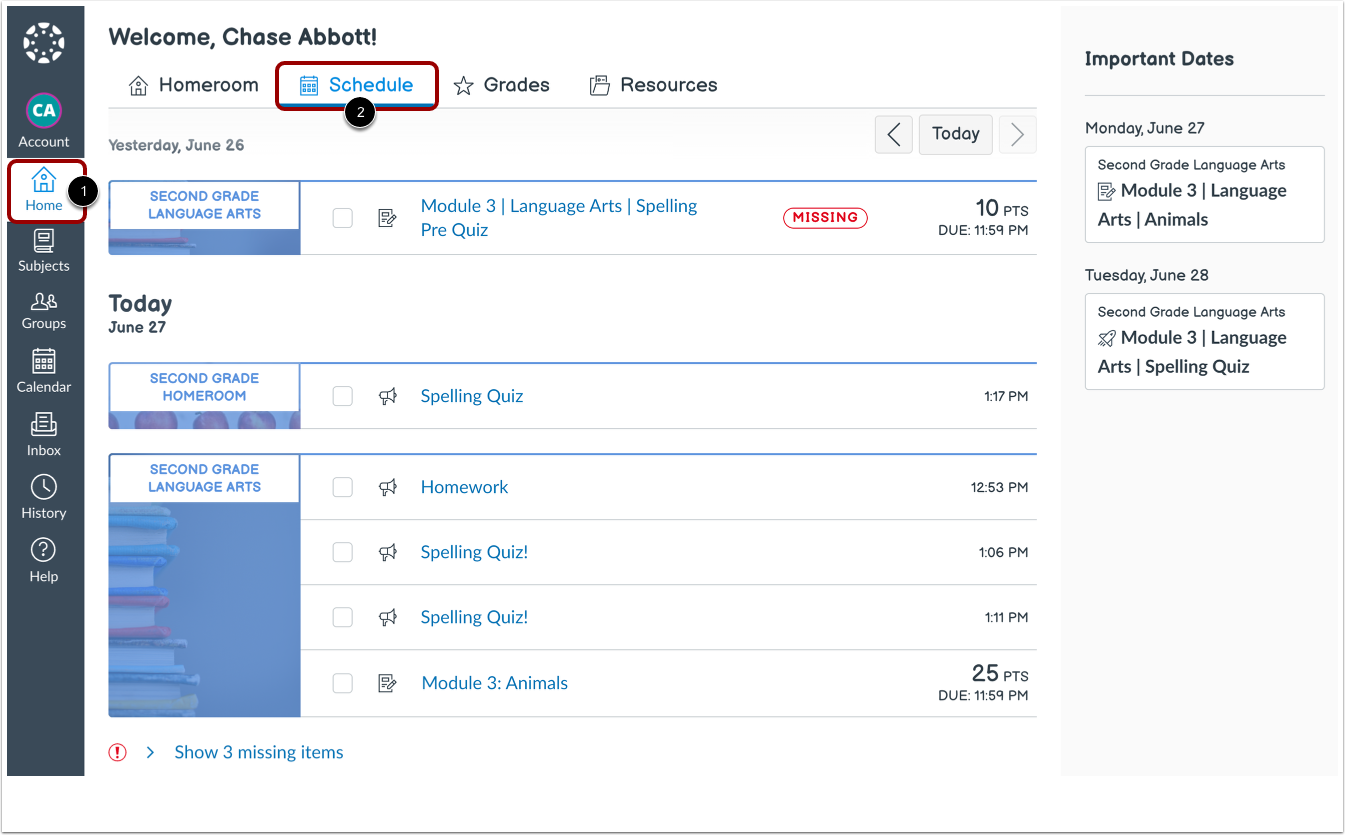This screenshot has width=1345, height=835.
Task: Open Module 3 Spelling Quiz important date
Action: point(1204,341)
